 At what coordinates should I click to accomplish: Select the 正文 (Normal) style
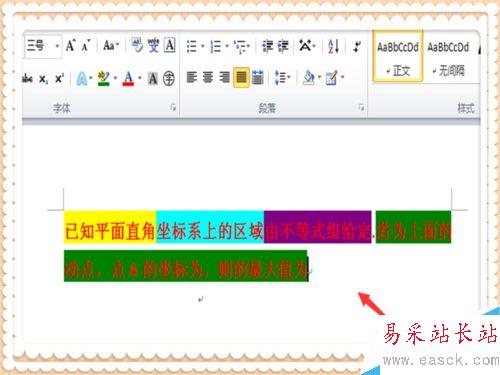(398, 56)
